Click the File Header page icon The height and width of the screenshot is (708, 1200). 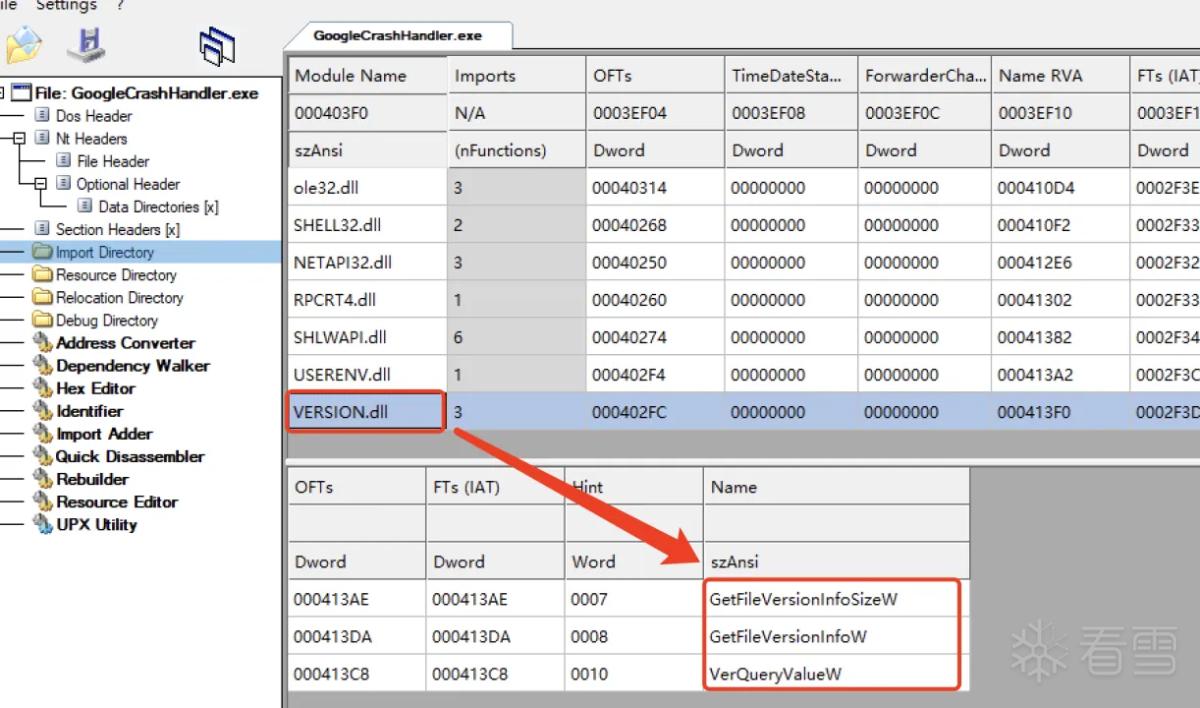pos(64,161)
